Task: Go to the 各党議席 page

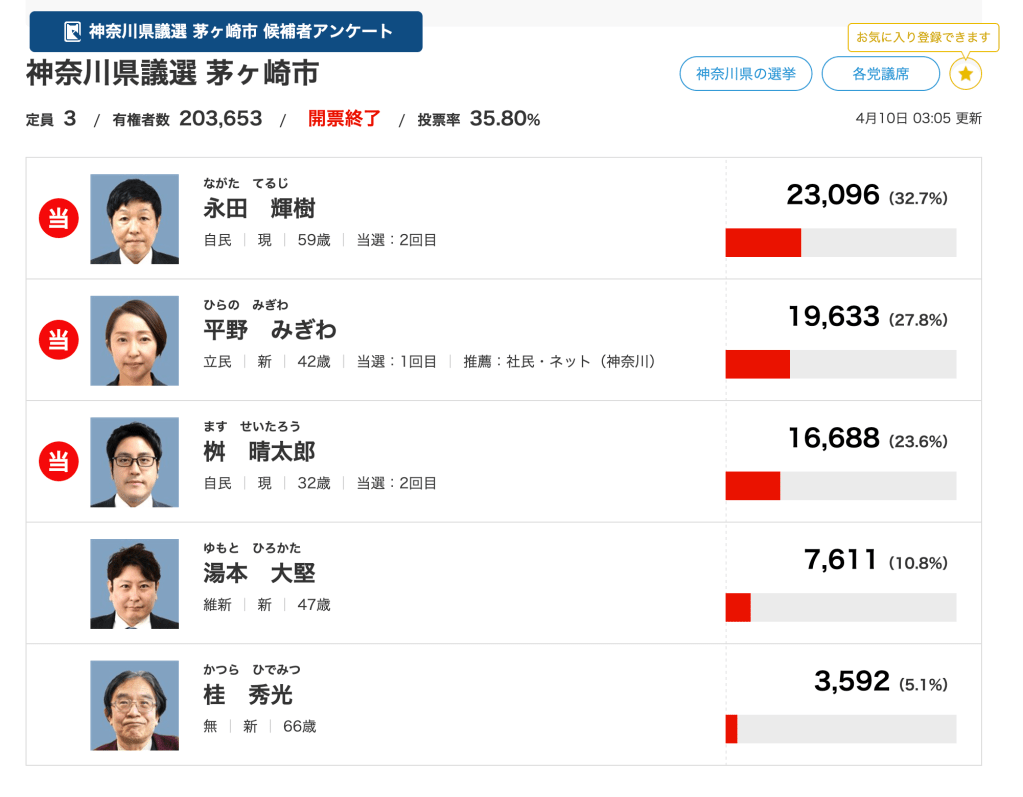Action: [x=880, y=74]
